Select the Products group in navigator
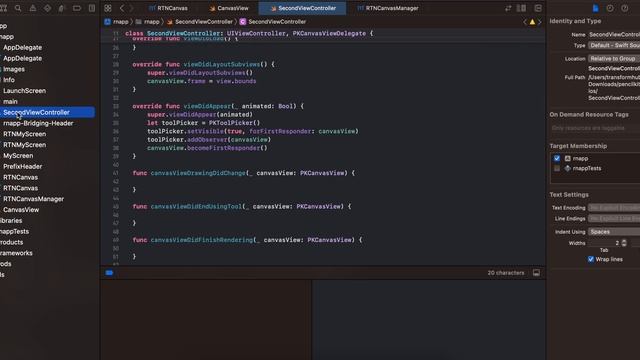Viewport: 640px width, 360px height. pyautogui.click(x=11, y=242)
